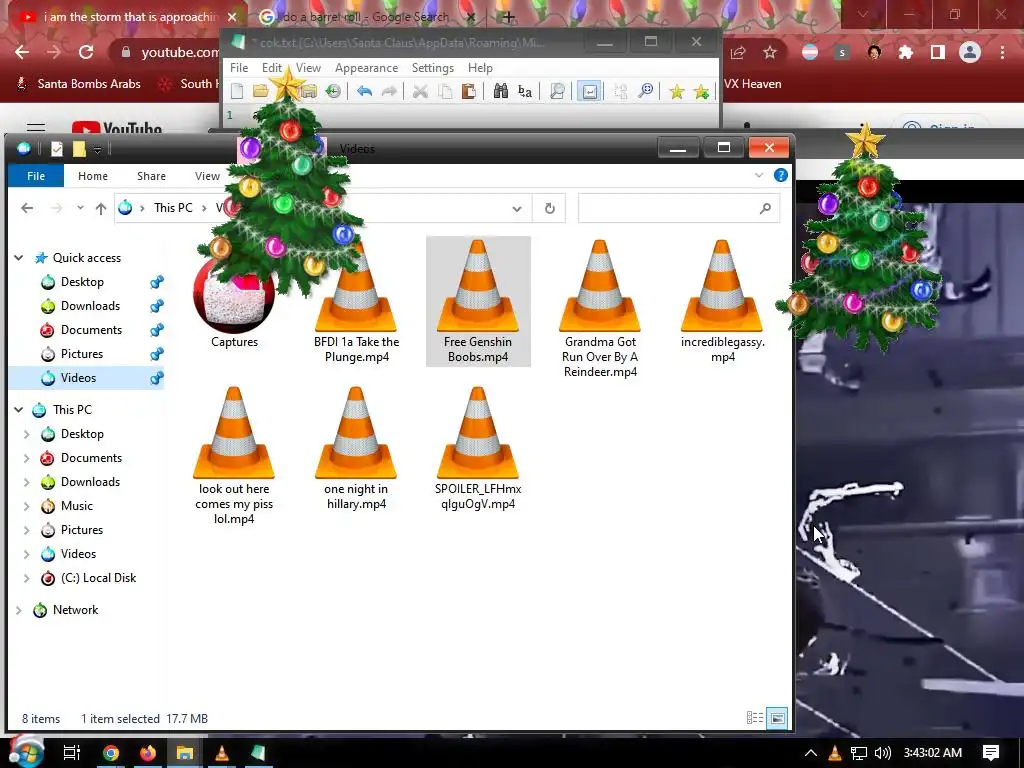This screenshot has width=1024, height=768.
Task: Switch to details view in Explorer status bar
Action: tap(755, 718)
